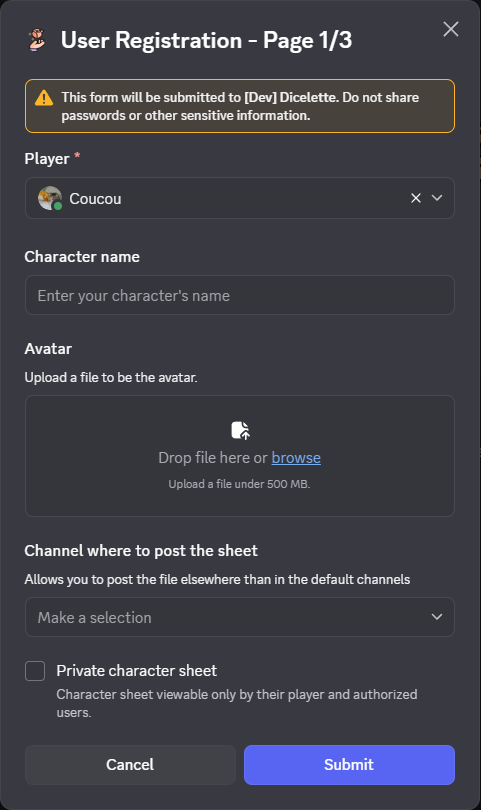Clear the selected player Coucou
The height and width of the screenshot is (810, 481).
click(x=415, y=198)
